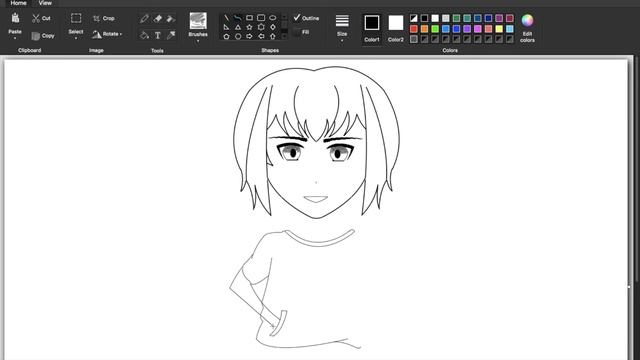Pick the Triangle shape
The width and height of the screenshot is (640, 360).
(x=238, y=27)
